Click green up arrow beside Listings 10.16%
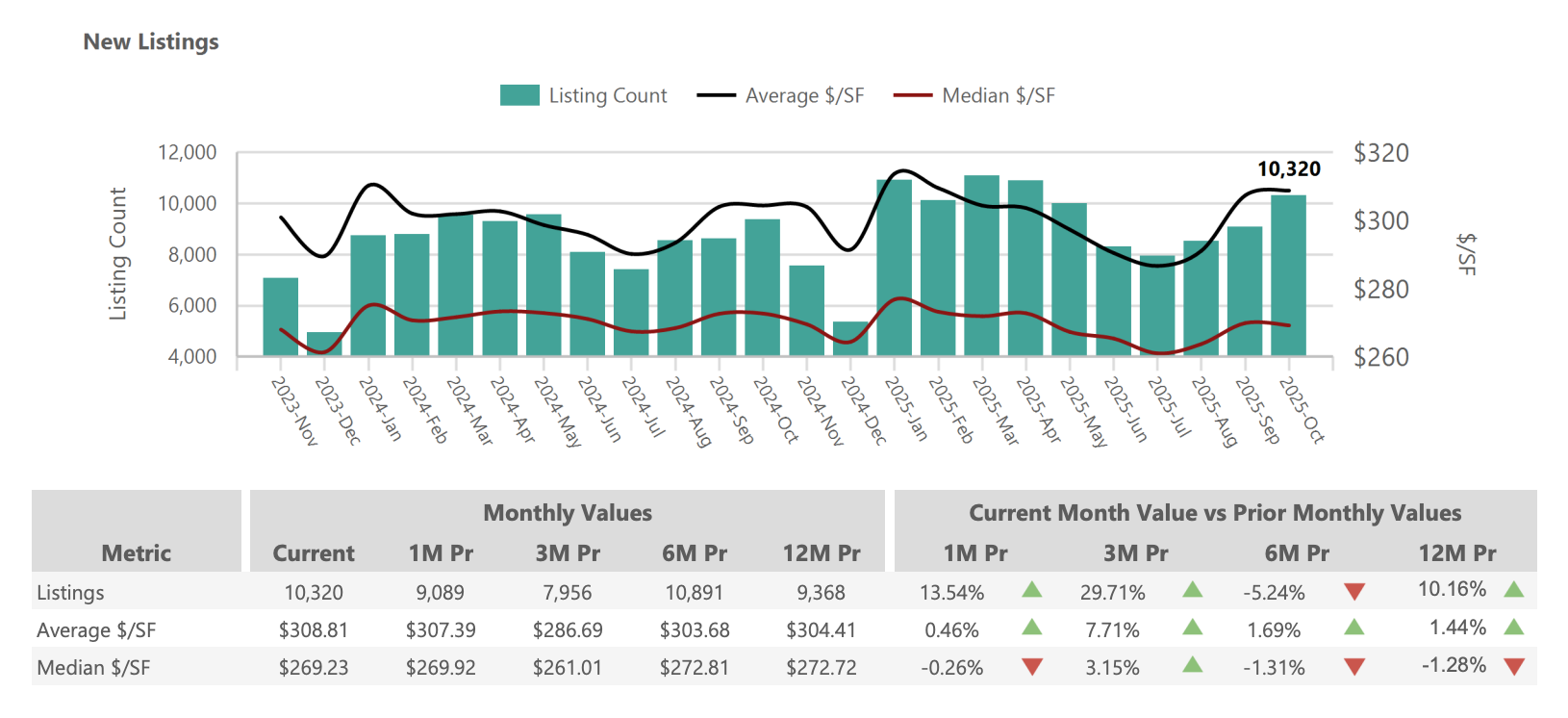 (1513, 589)
